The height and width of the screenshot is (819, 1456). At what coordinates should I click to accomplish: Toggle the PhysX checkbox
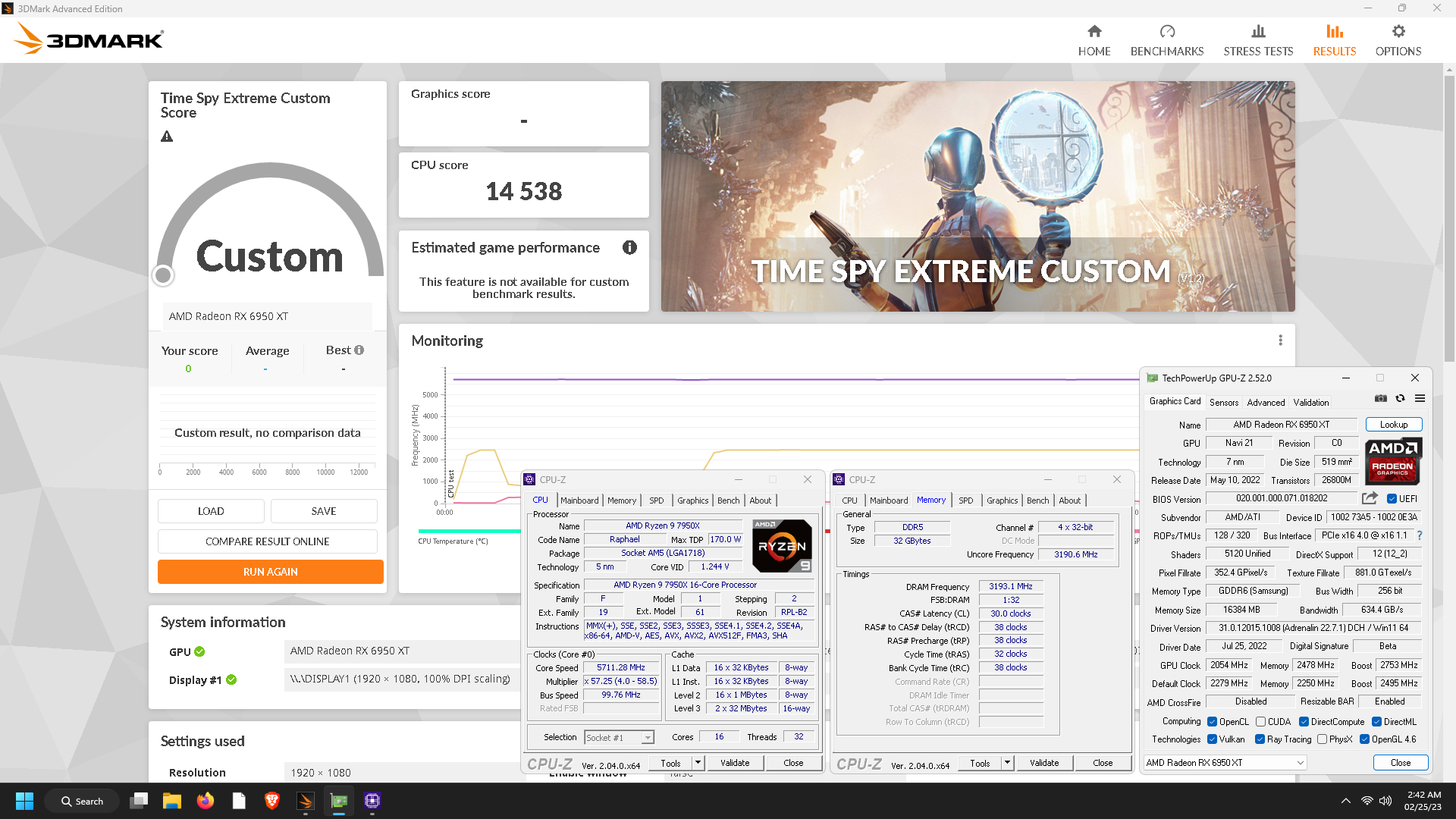coord(1322,739)
